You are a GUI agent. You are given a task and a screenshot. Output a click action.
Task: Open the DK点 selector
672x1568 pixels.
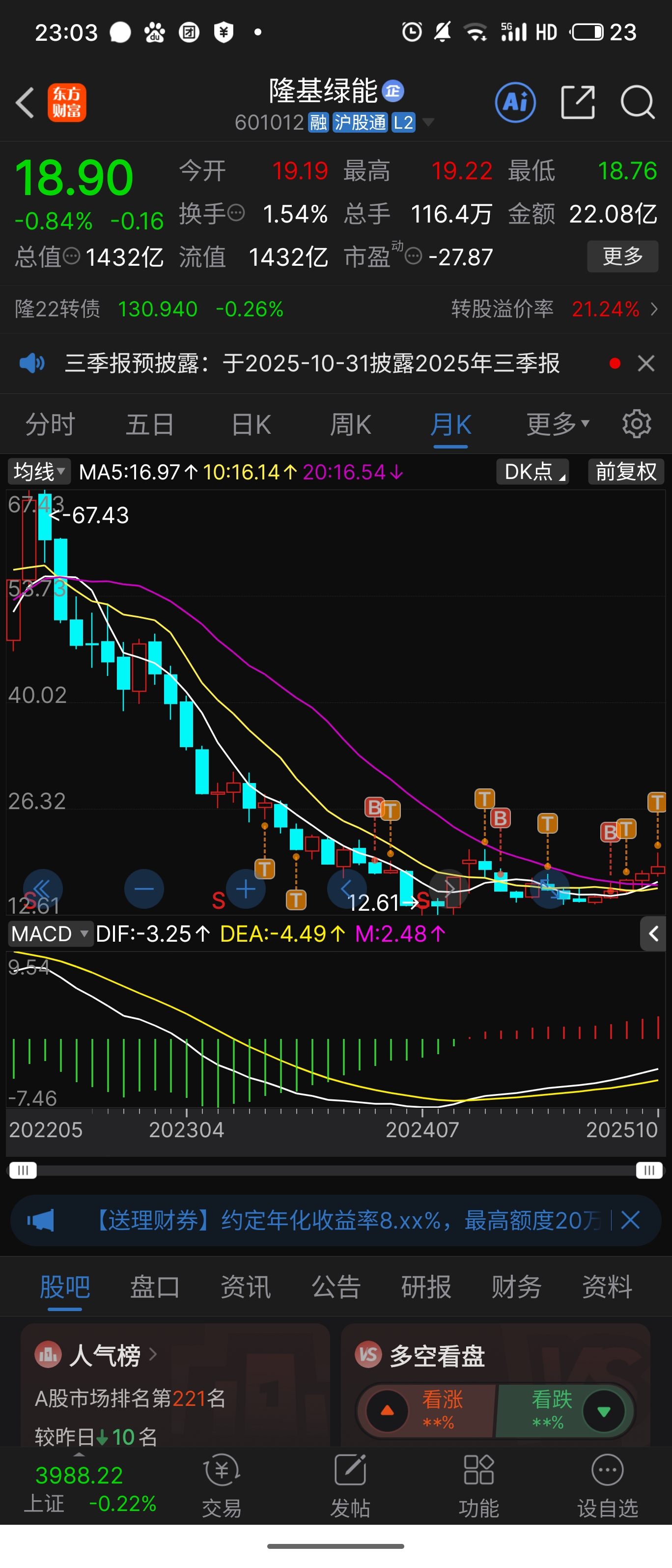[532, 472]
